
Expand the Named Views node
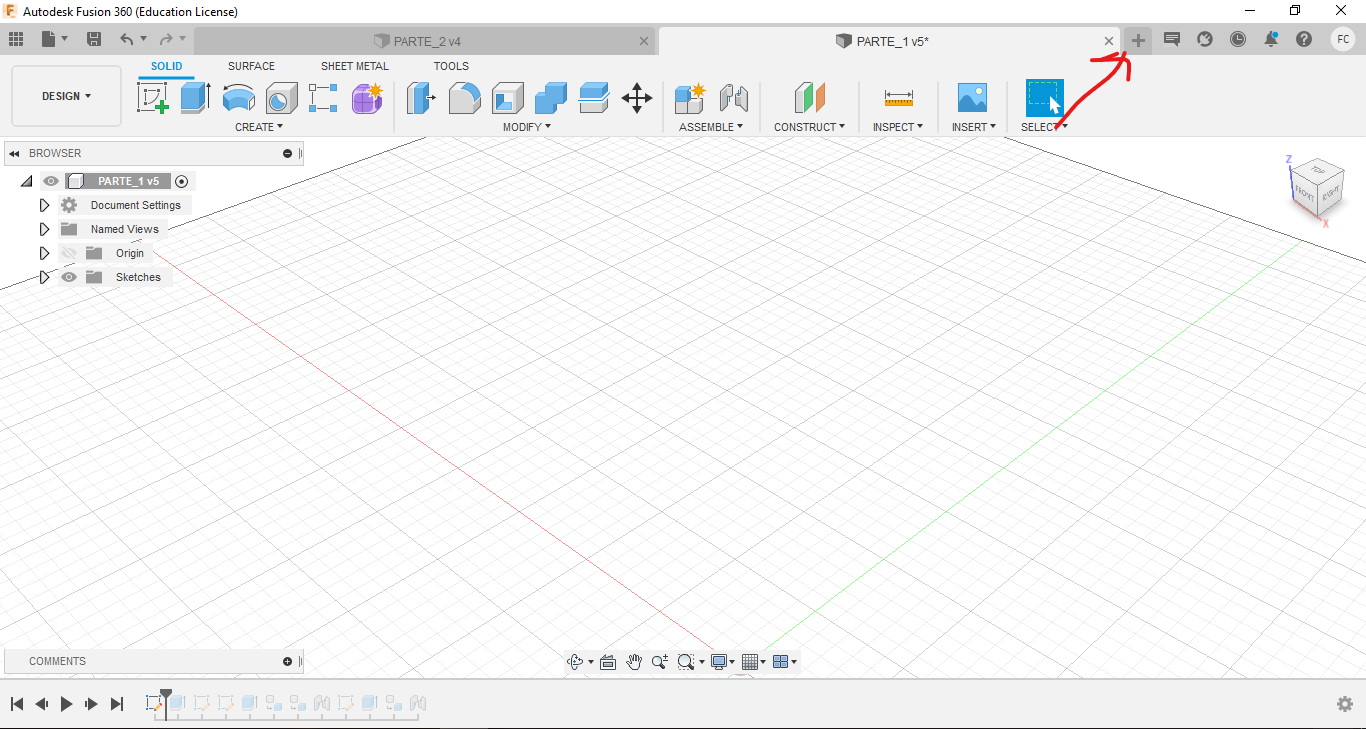[x=44, y=229]
